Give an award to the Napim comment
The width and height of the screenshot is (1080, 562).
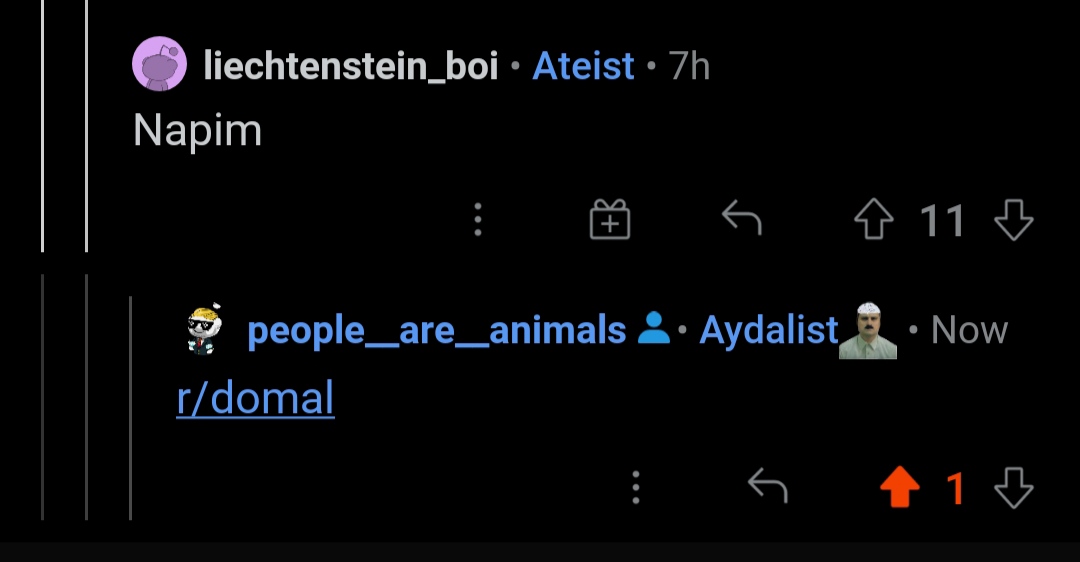pos(610,220)
